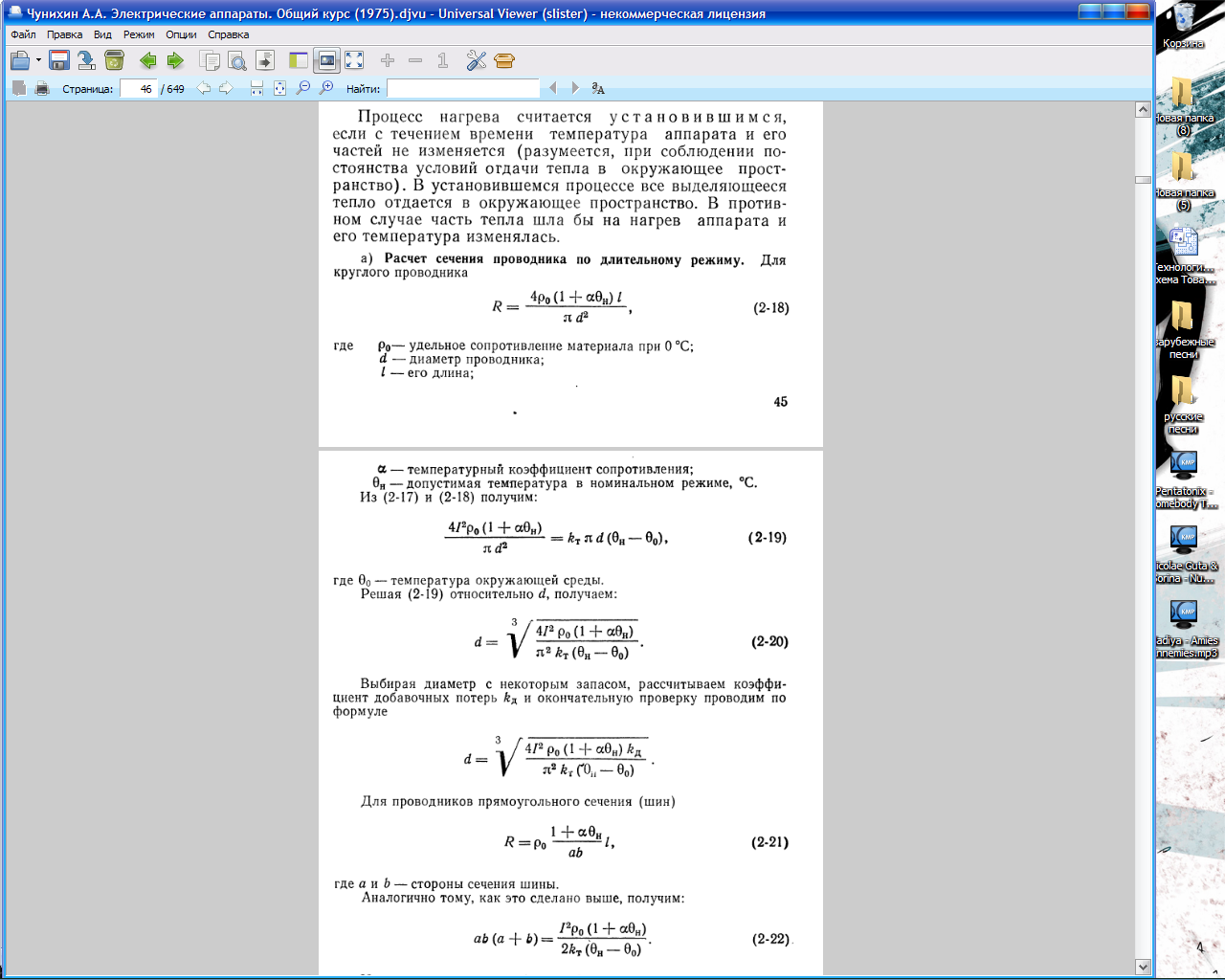Image resolution: width=1225 pixels, height=980 pixels.
Task: Expand the dropdown arrow beside Open icon
Action: click(x=38, y=60)
